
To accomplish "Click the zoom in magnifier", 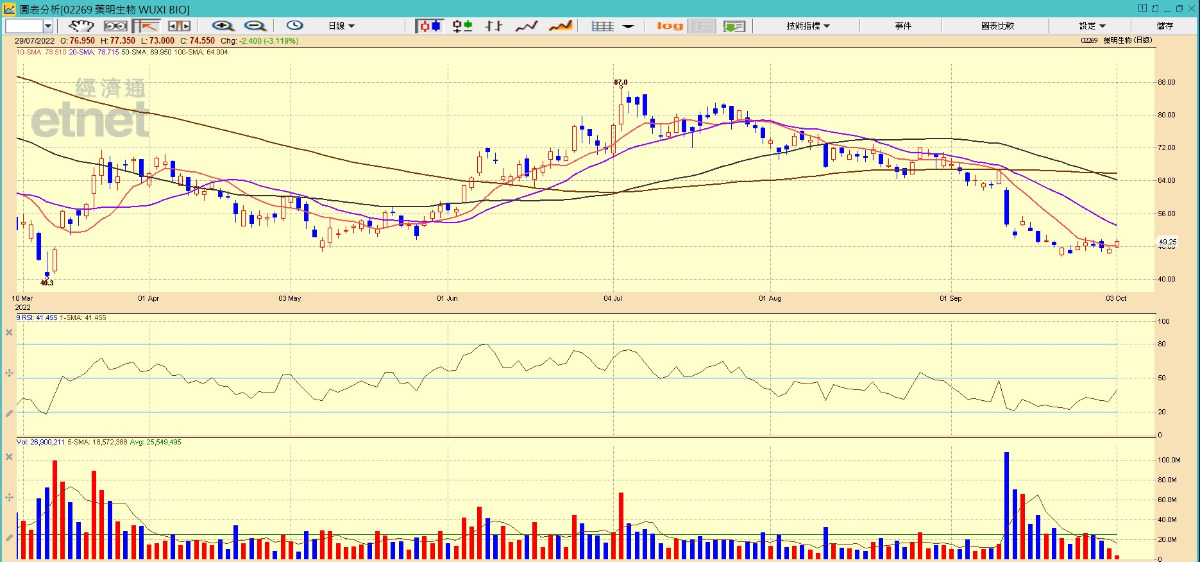I will pos(223,26).
